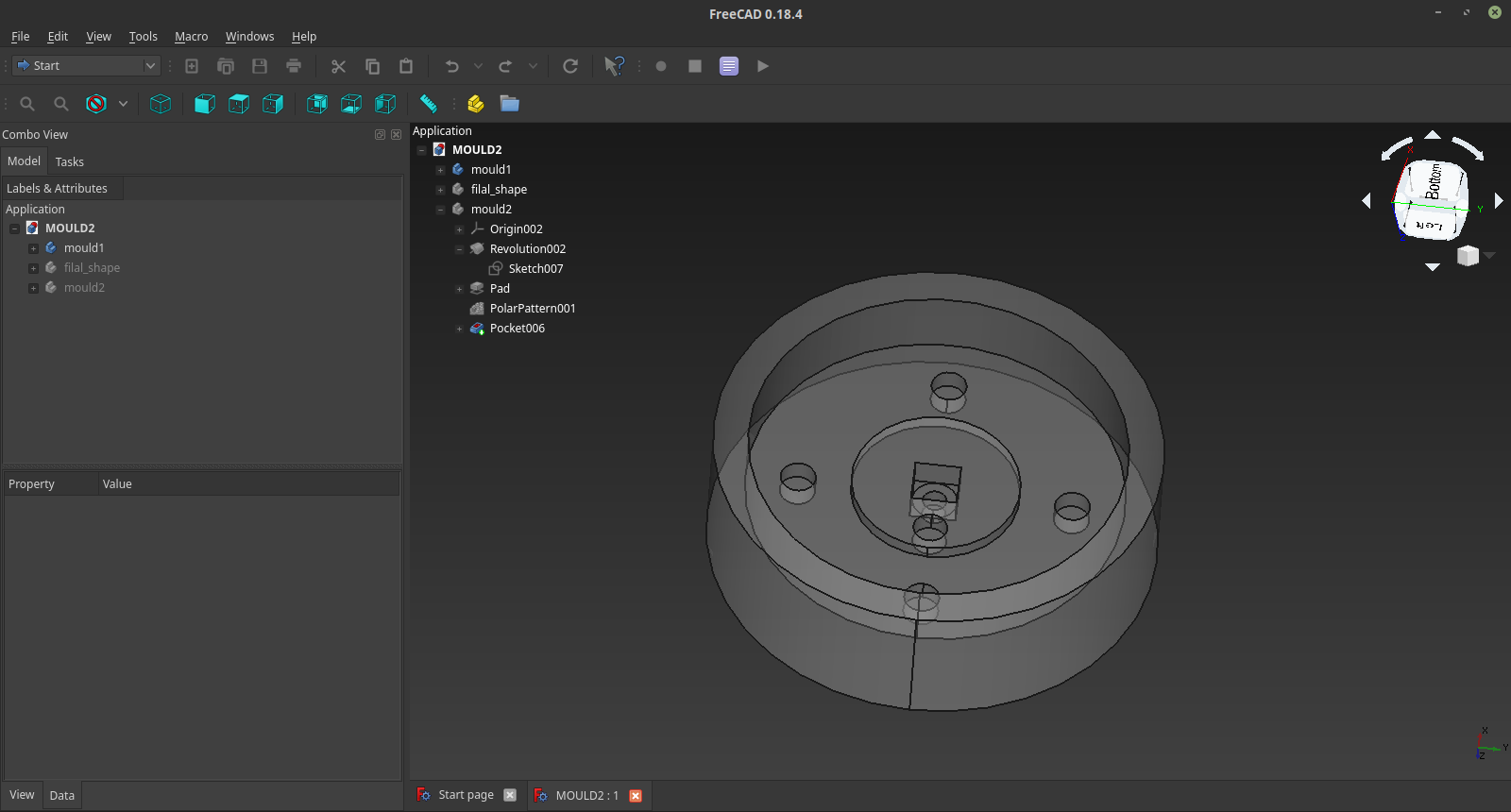Click the Create part yellow icon
Viewport: 1511px width, 812px height.
pos(476,104)
